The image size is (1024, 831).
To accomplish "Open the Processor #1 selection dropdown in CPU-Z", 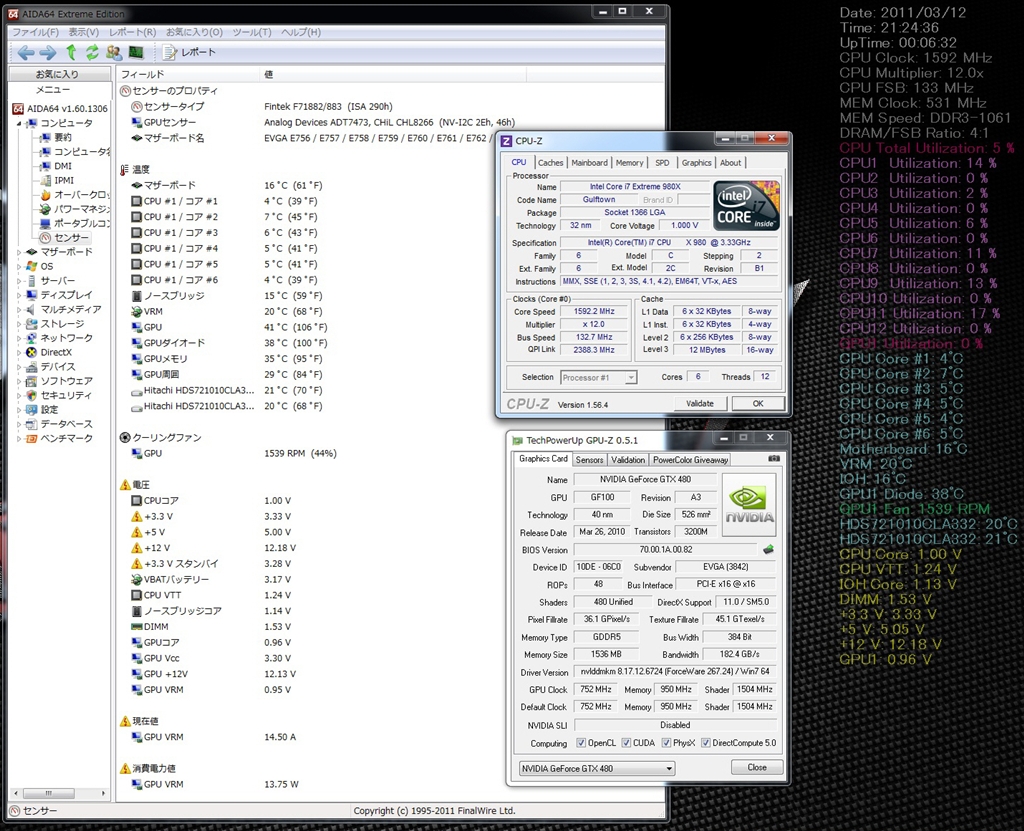I will click(598, 378).
